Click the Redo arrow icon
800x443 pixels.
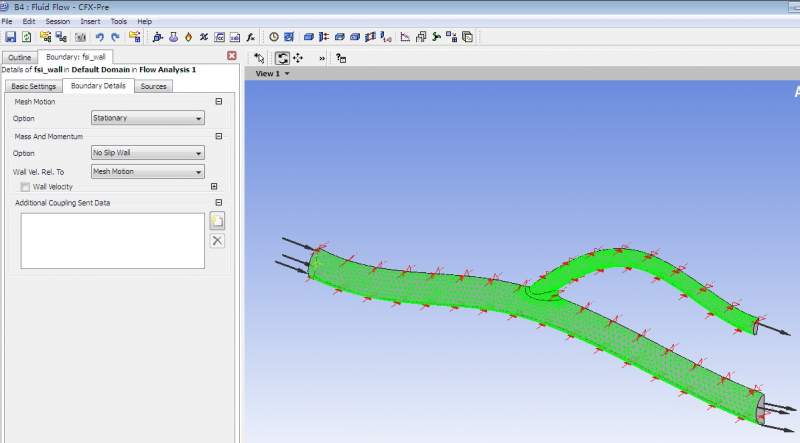click(115, 37)
